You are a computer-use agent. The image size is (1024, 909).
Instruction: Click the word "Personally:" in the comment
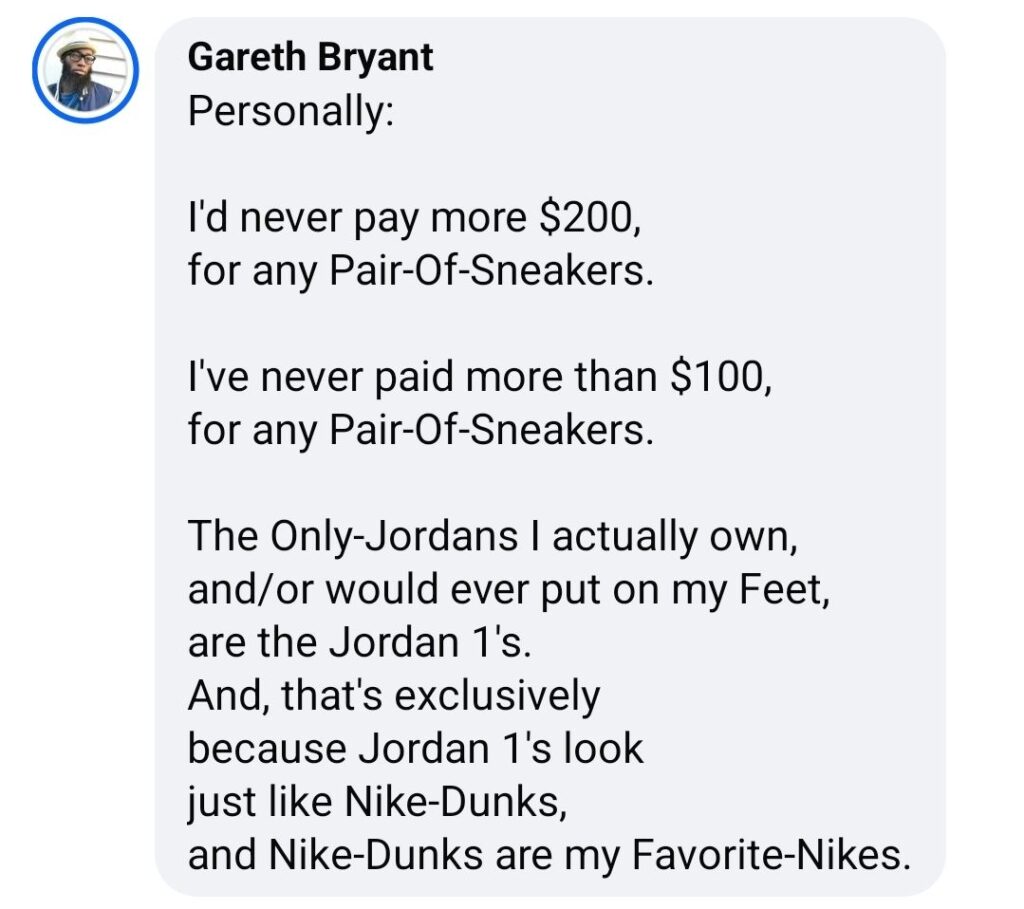pos(290,110)
